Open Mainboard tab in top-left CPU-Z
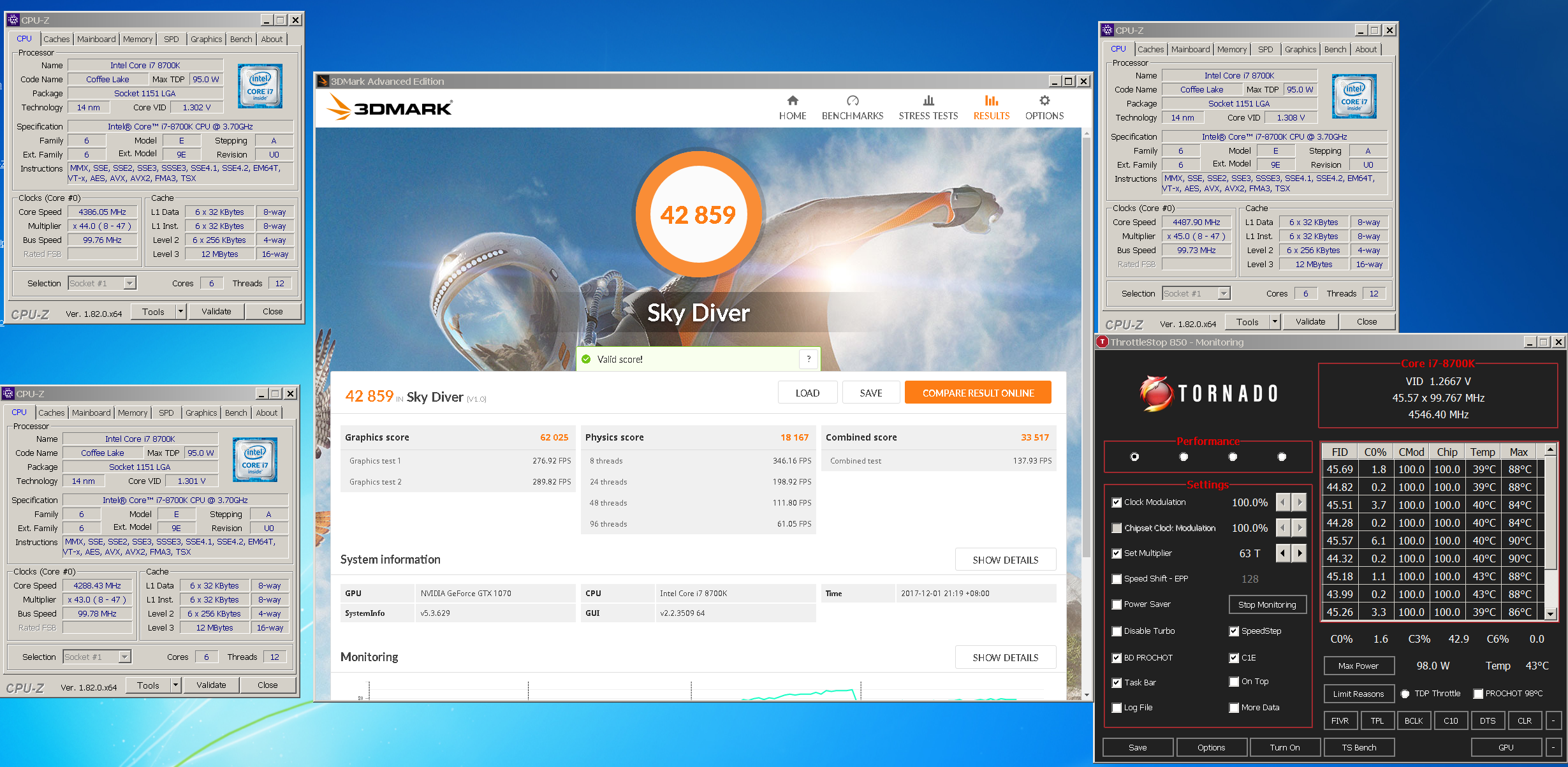This screenshot has height=767, width=1568. click(96, 40)
